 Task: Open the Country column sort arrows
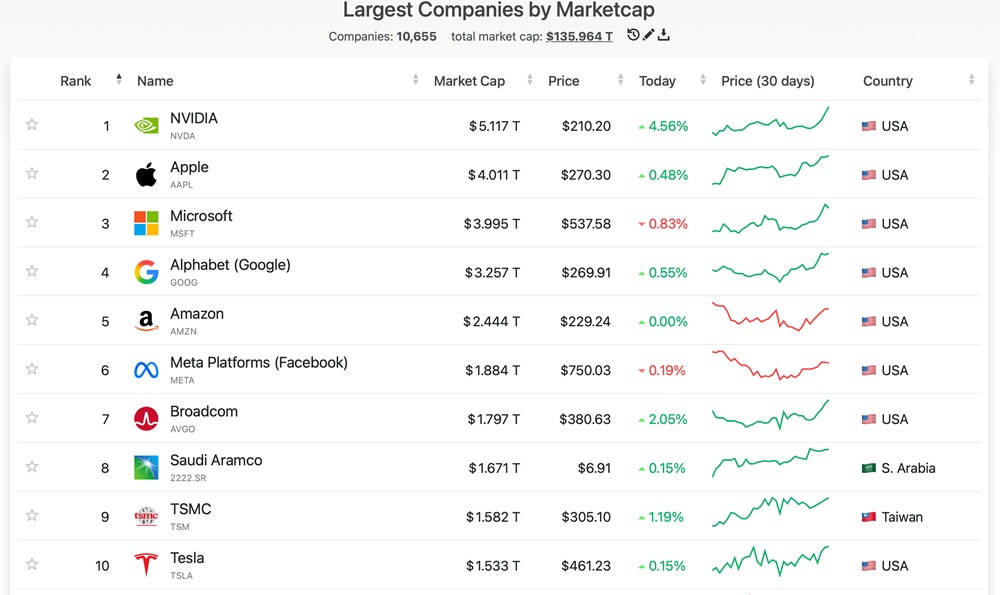(x=971, y=80)
